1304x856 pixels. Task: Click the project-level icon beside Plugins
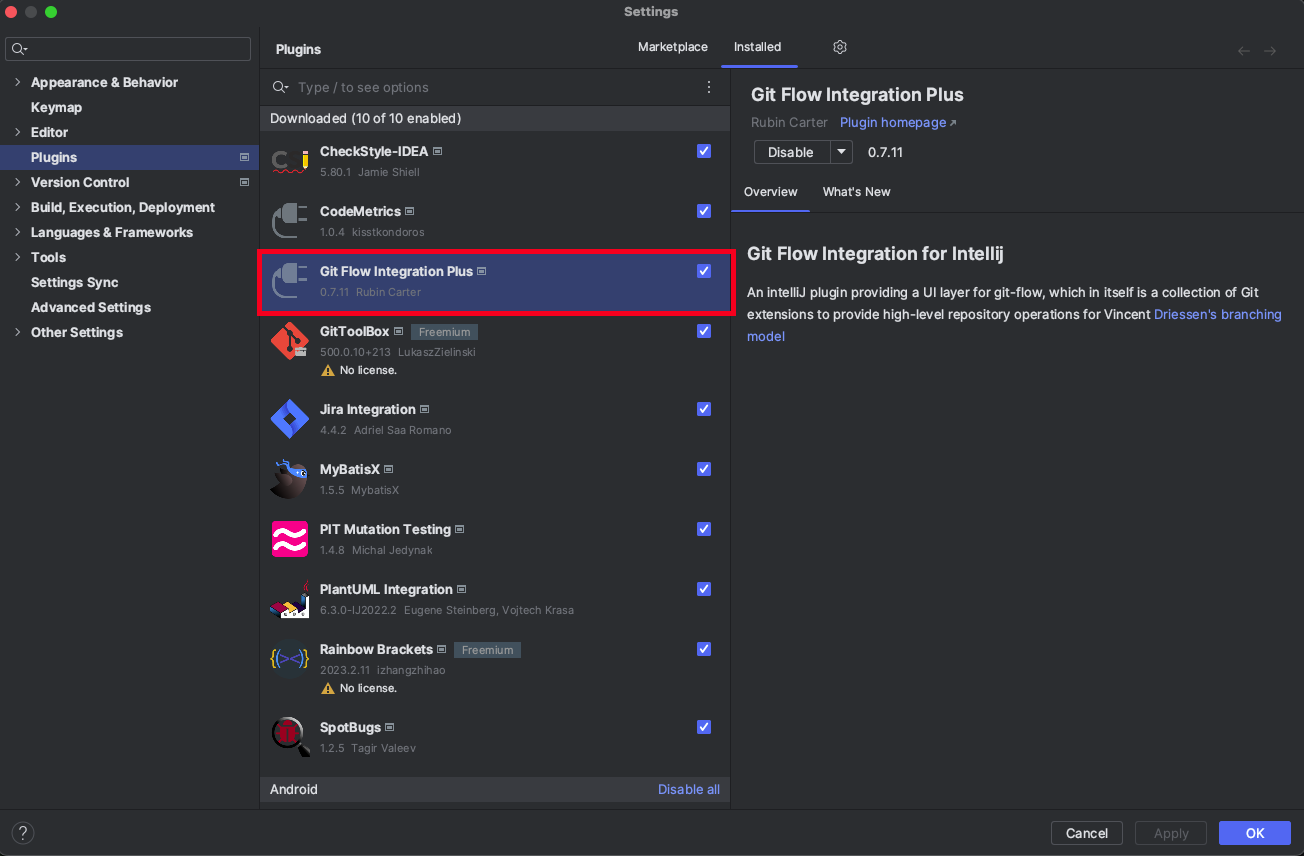[244, 157]
